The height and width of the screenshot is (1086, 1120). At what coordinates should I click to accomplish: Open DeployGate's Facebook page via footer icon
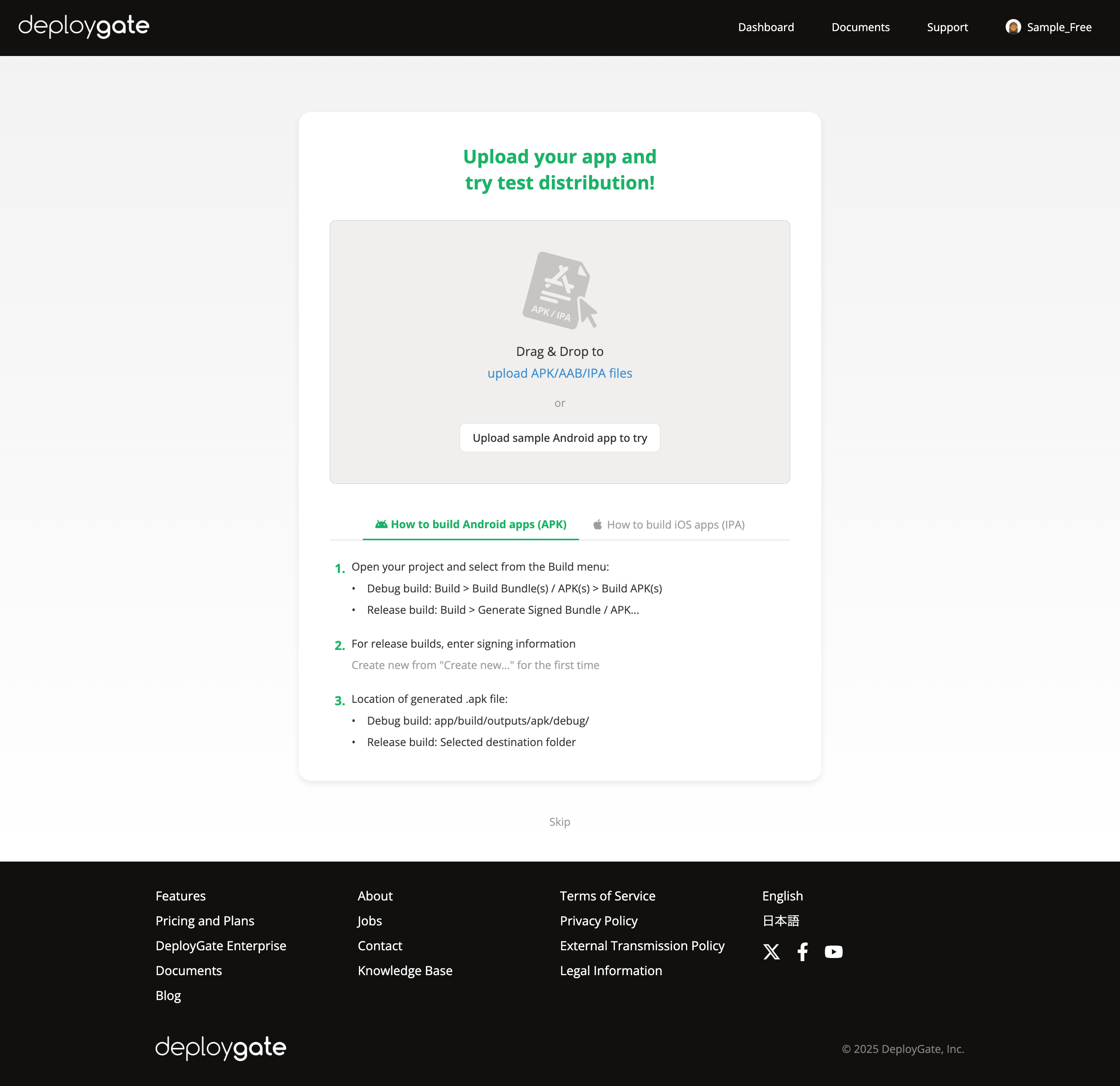click(x=802, y=952)
